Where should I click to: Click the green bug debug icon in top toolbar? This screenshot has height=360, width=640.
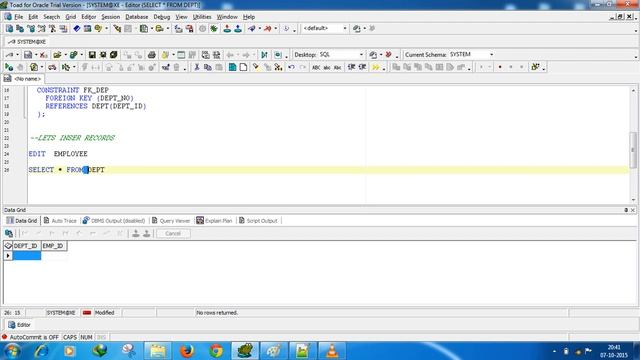(214, 29)
